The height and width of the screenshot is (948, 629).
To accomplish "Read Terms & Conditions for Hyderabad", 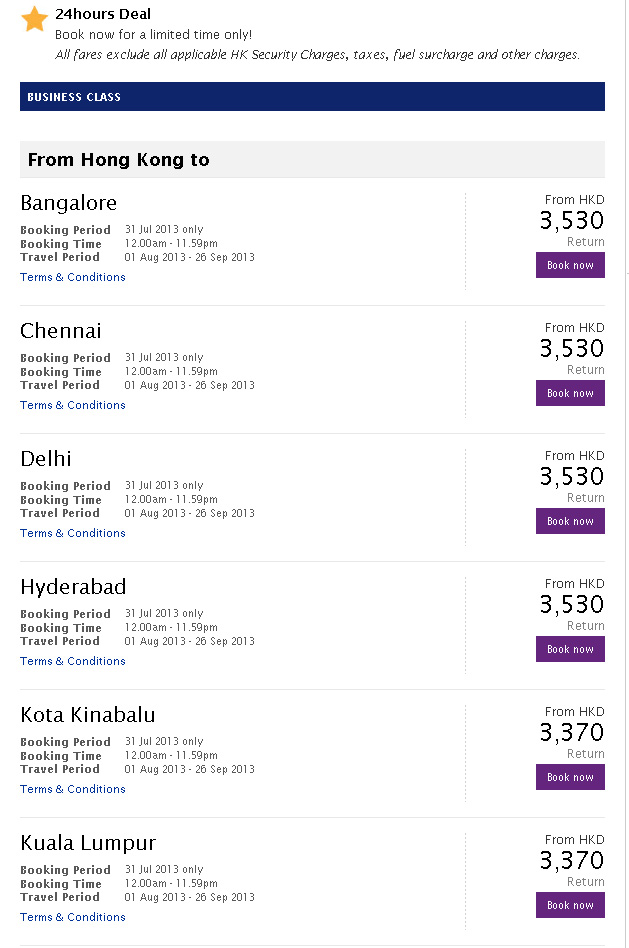I will click(73, 661).
